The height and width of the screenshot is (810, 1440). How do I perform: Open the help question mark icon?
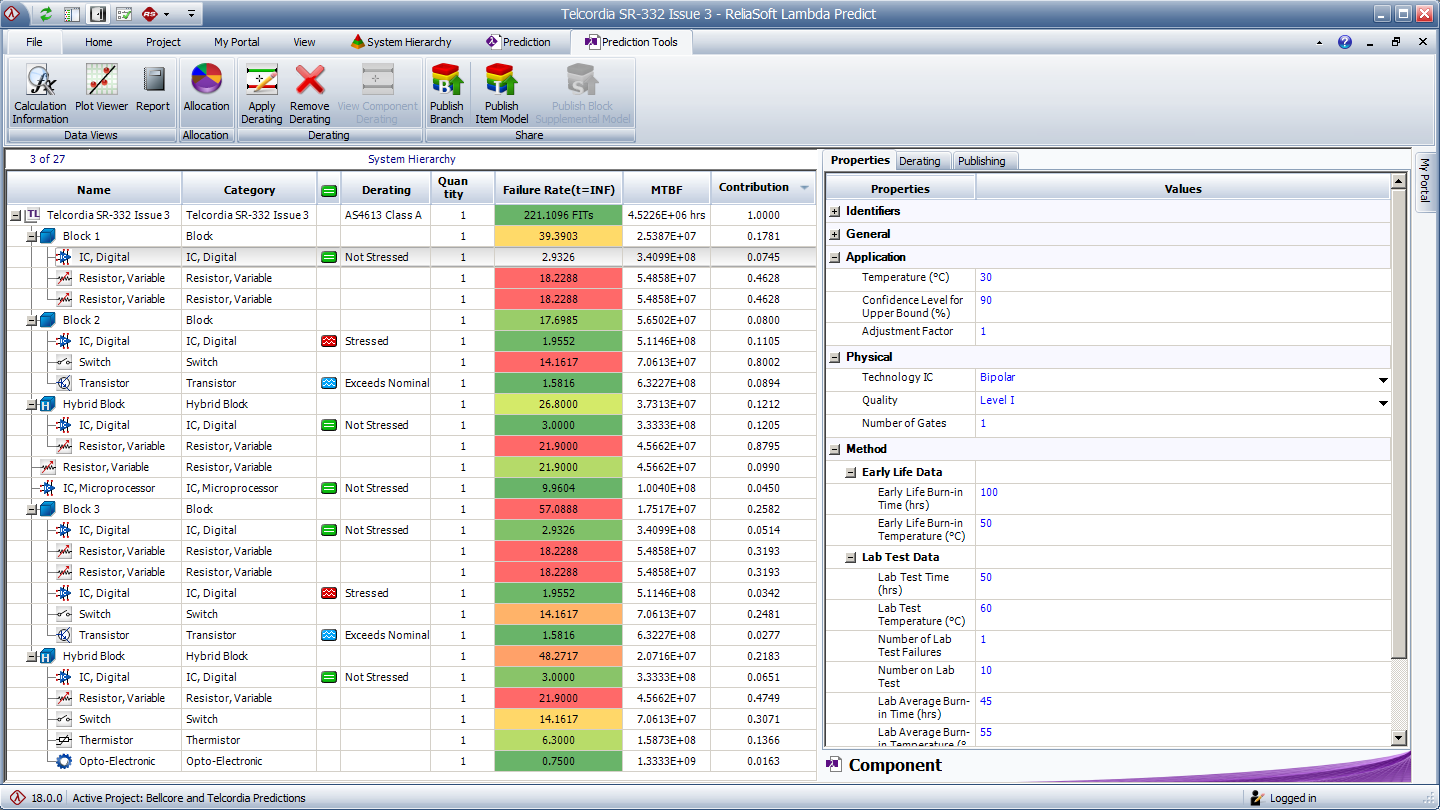[1345, 42]
